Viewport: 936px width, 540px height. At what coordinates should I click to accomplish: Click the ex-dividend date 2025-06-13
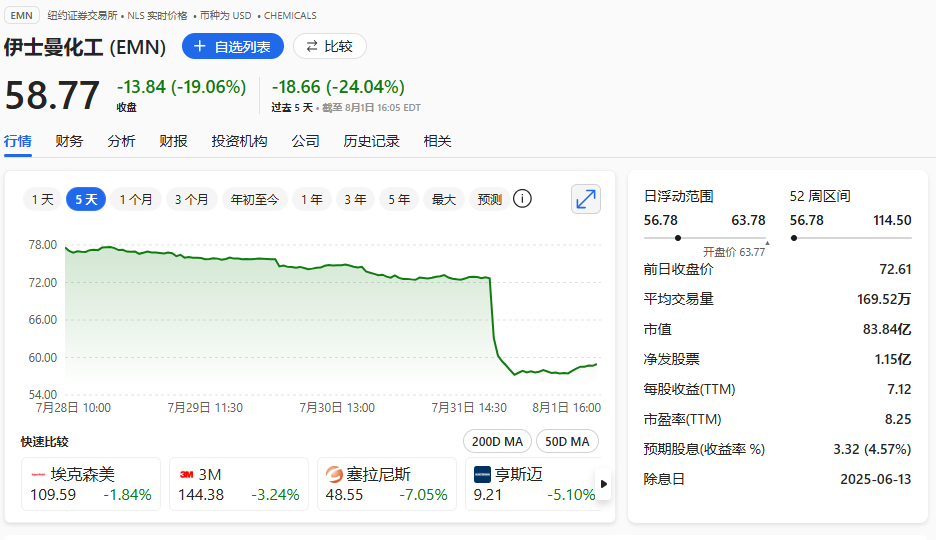click(876, 479)
